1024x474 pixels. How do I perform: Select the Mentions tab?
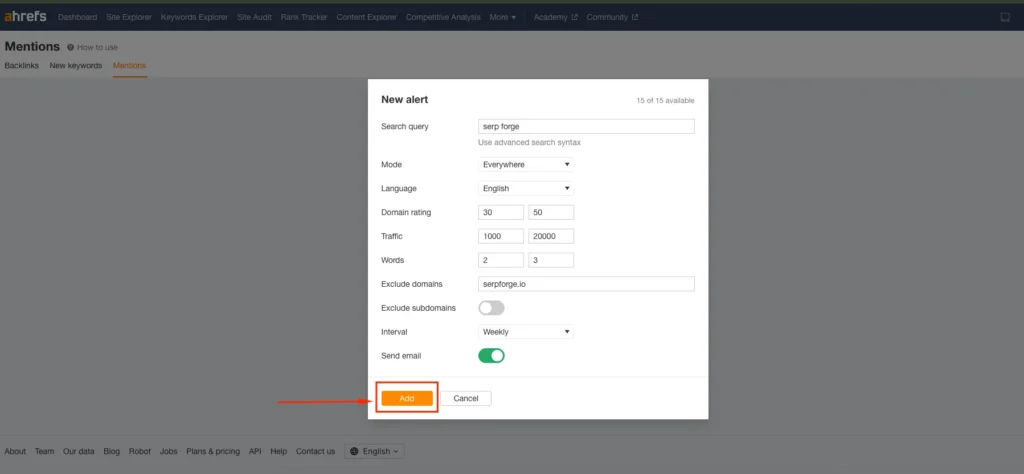coord(129,66)
